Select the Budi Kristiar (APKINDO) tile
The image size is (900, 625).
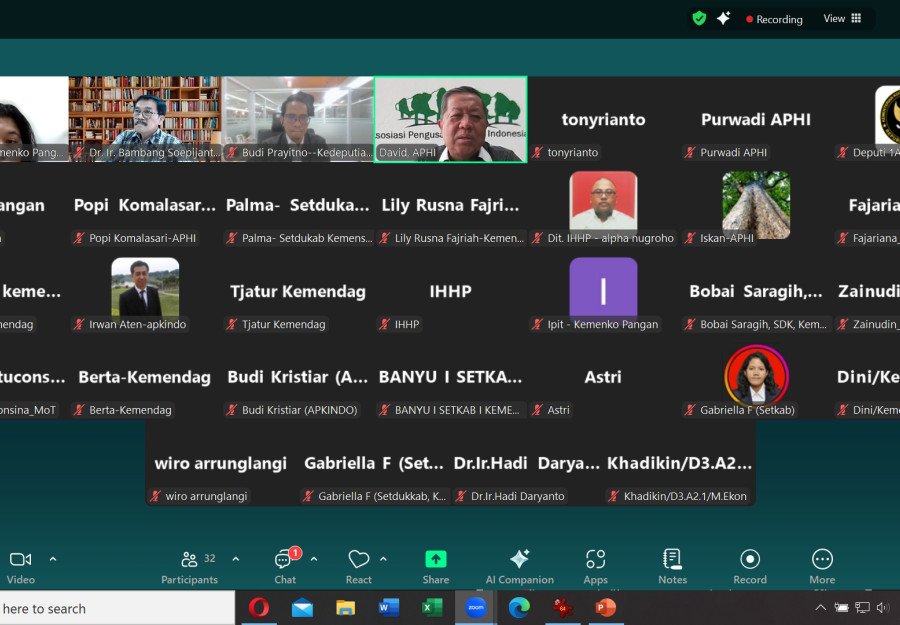click(x=298, y=377)
